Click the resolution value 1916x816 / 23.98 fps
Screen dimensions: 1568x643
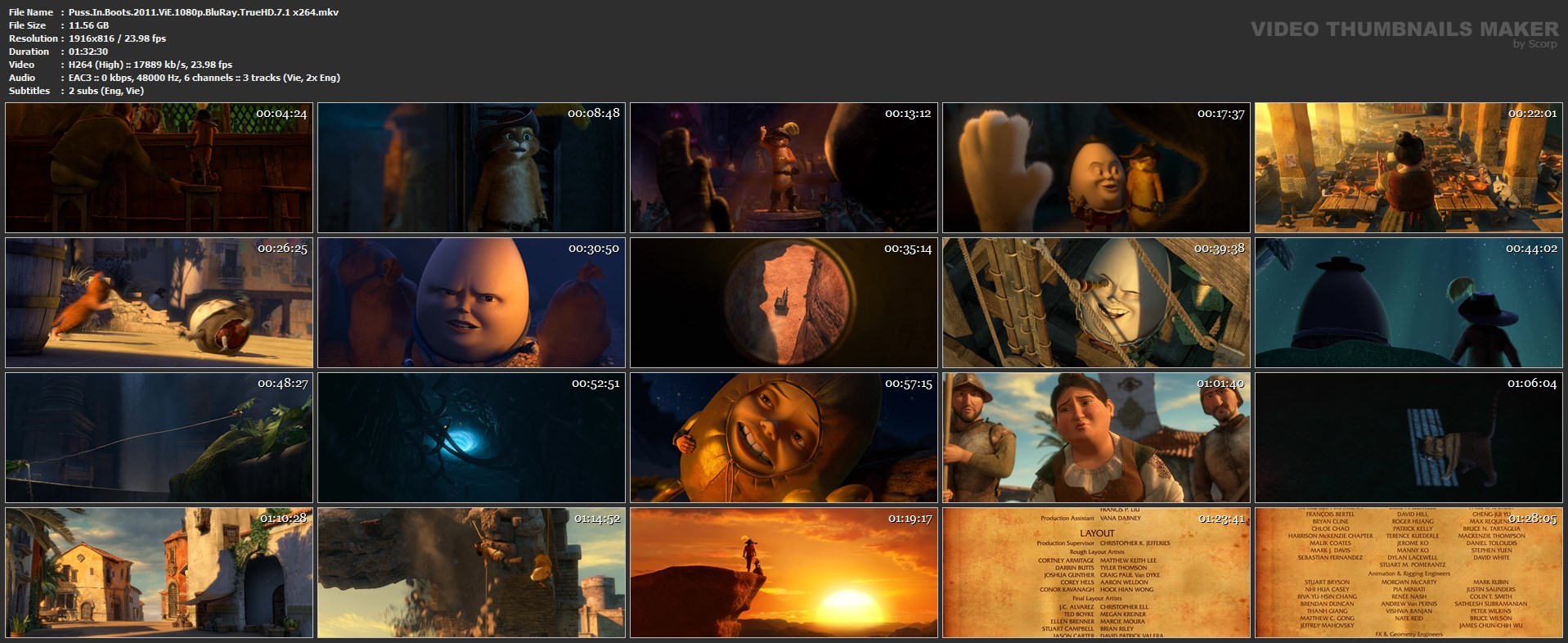(x=118, y=38)
